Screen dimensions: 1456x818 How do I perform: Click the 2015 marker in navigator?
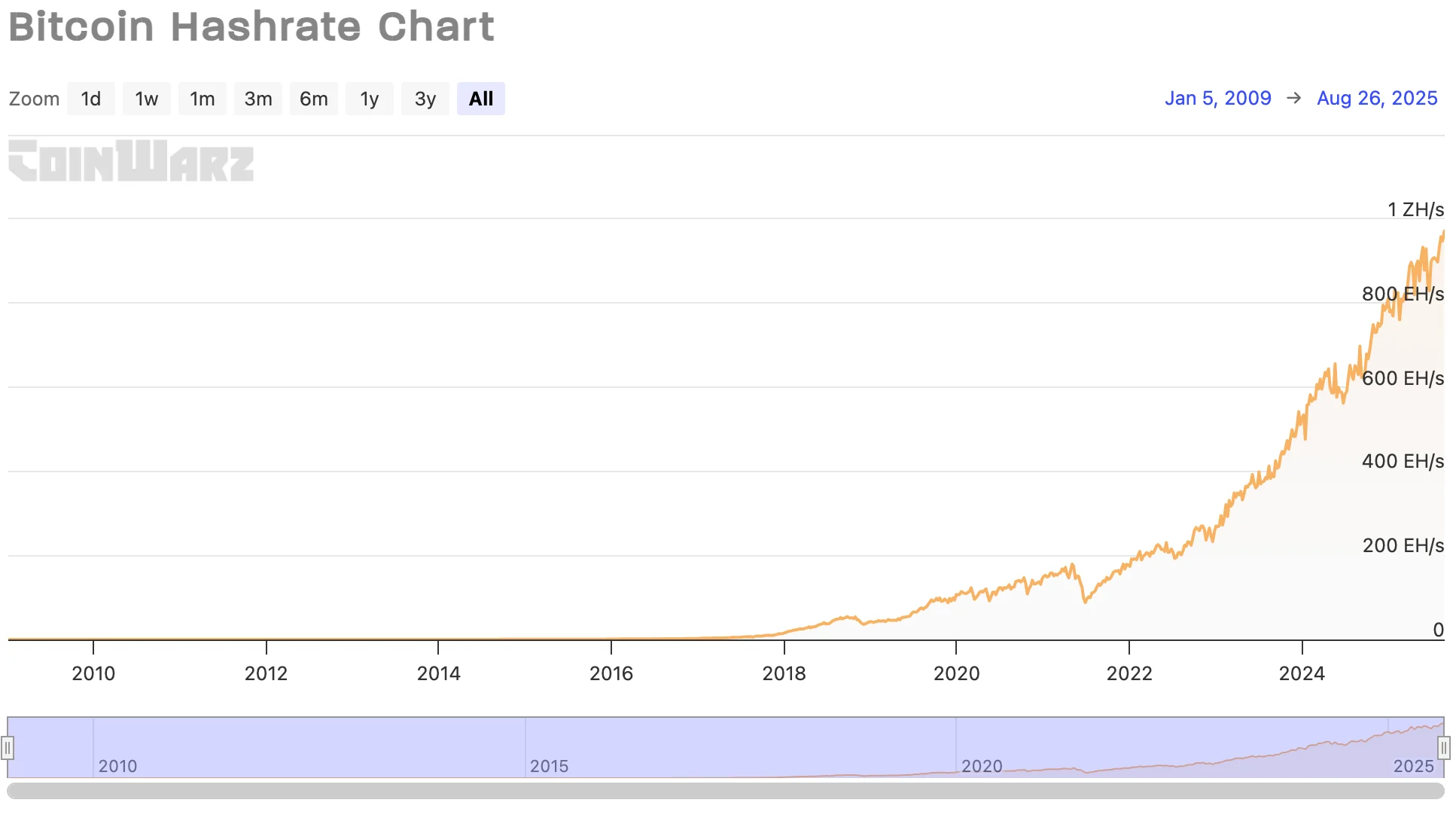[x=549, y=766]
